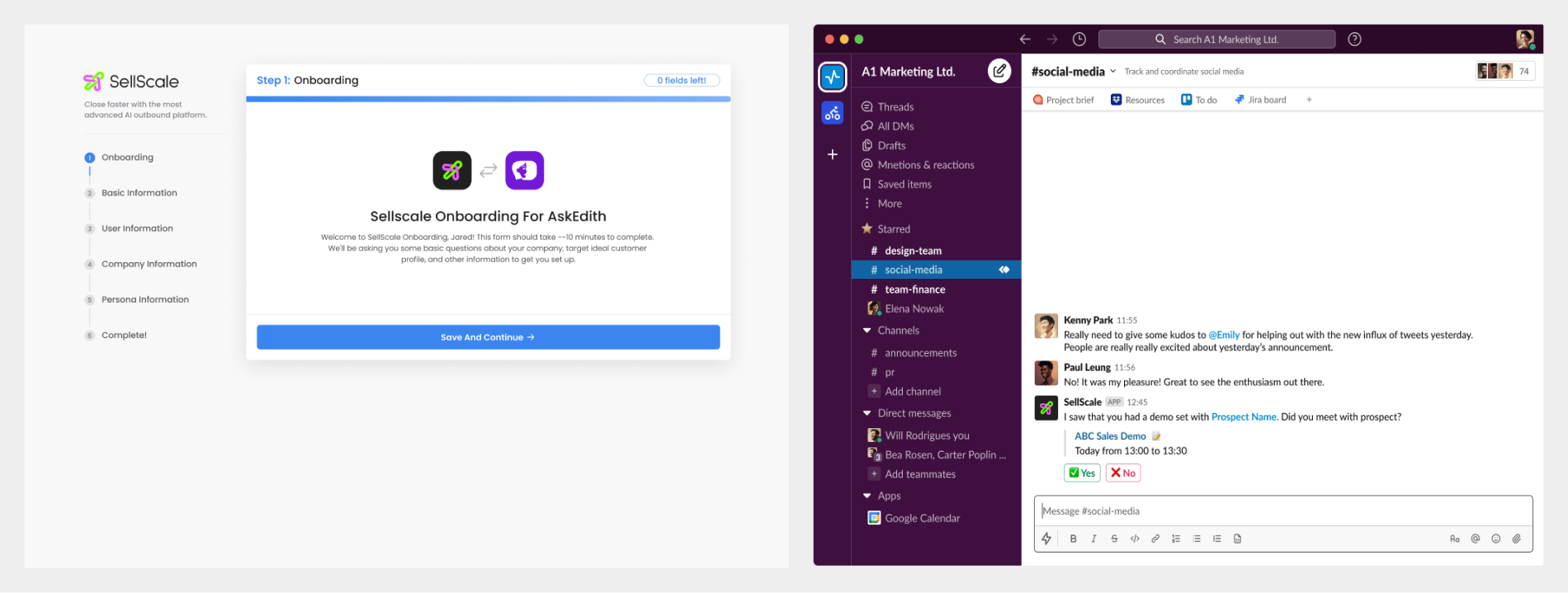Collapse the Apps section
Image resolution: width=1568 pixels, height=593 pixels.
point(867,496)
